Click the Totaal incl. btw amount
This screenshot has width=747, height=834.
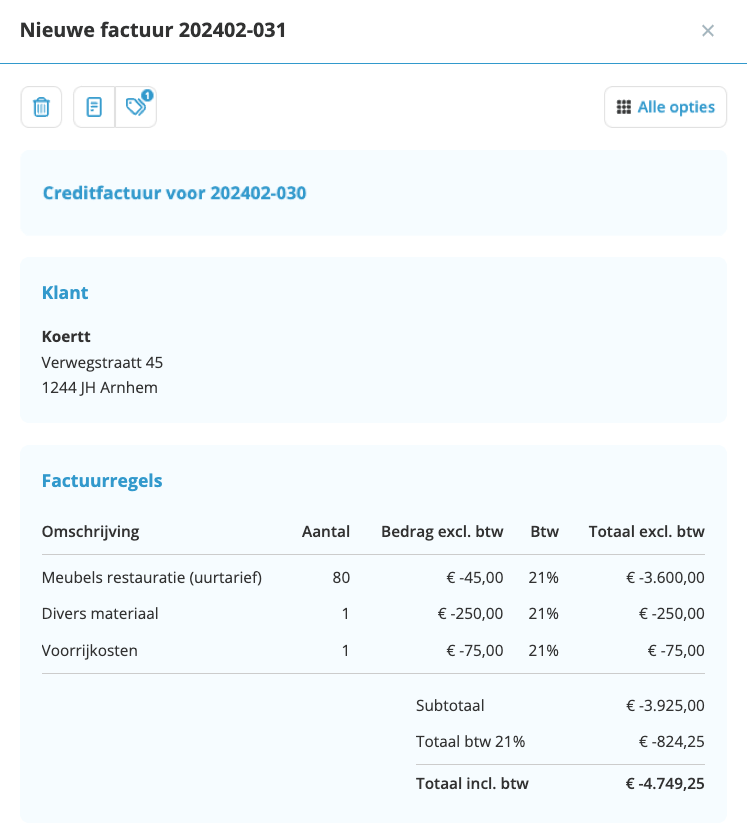[x=665, y=783]
